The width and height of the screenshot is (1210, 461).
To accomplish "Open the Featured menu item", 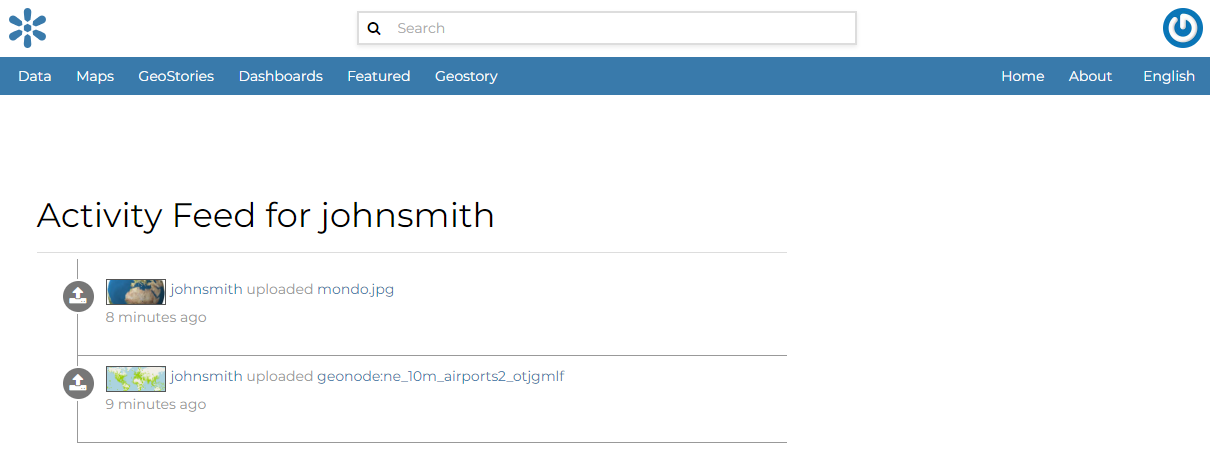I will tap(378, 76).
